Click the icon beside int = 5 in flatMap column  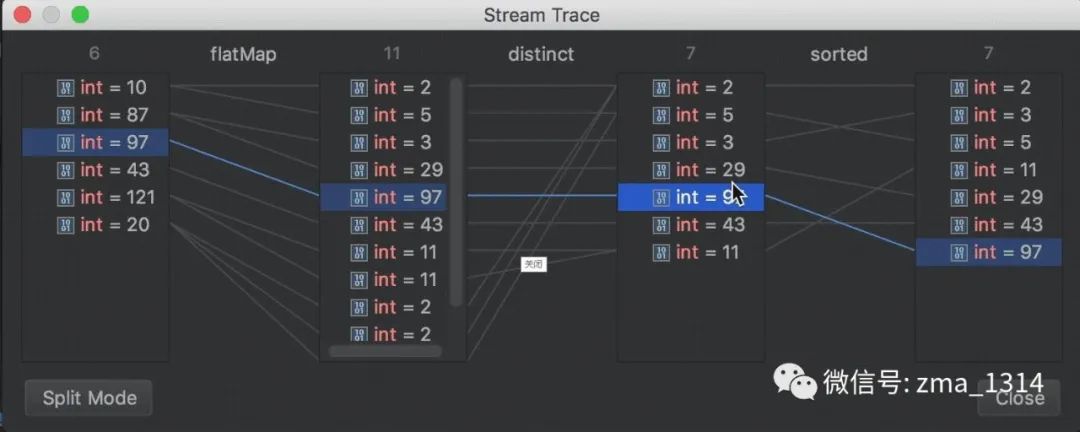360,115
